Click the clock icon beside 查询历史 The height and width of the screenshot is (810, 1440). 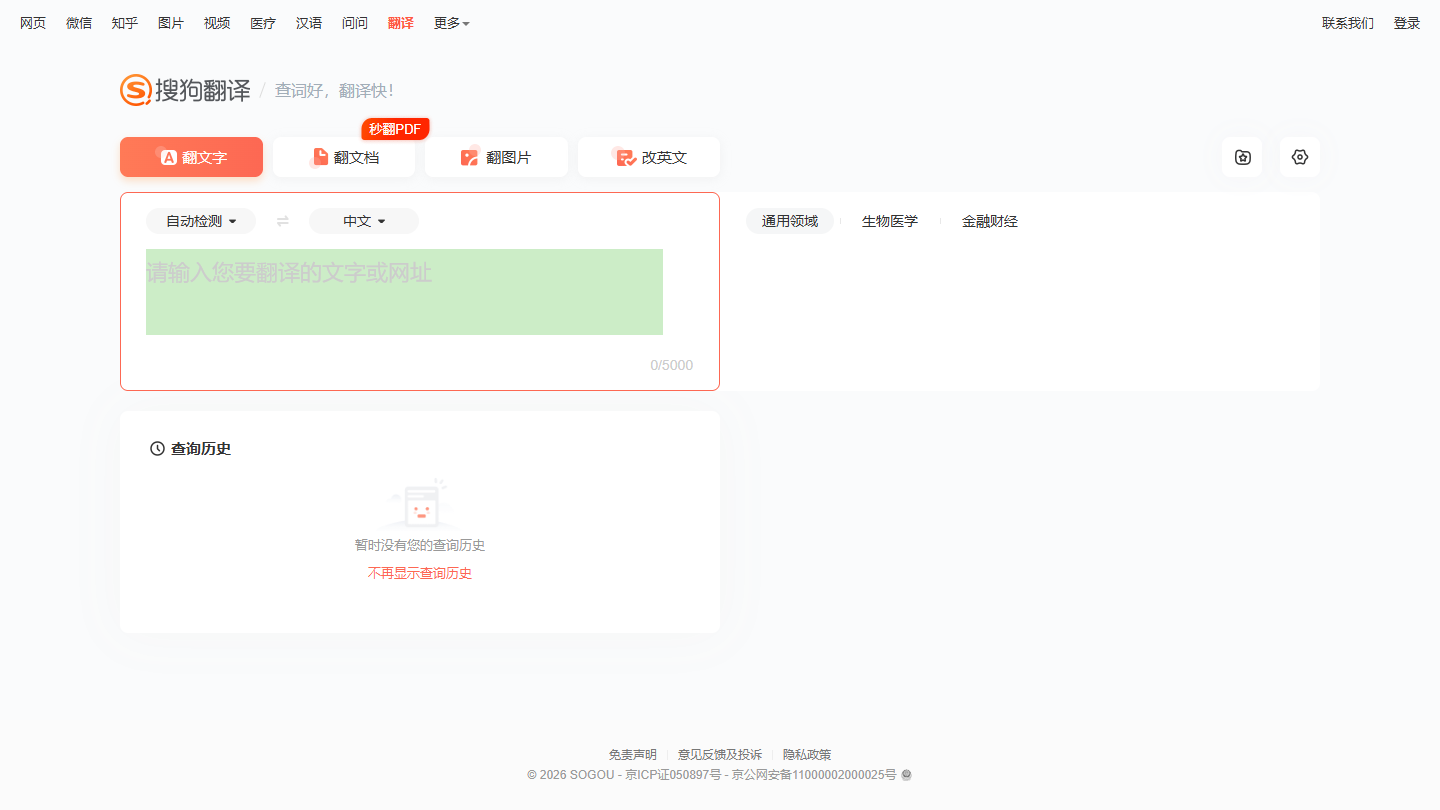coord(157,448)
